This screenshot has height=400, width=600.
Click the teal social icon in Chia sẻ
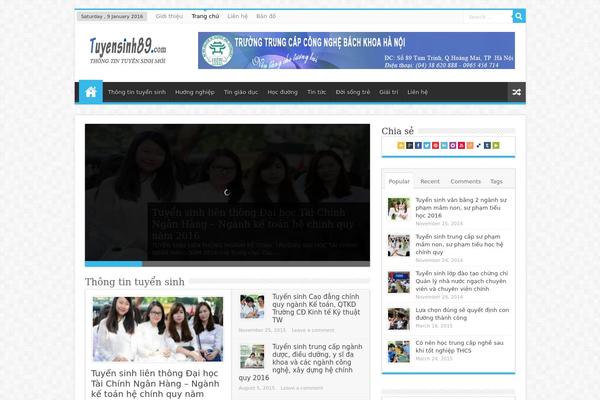444,145
